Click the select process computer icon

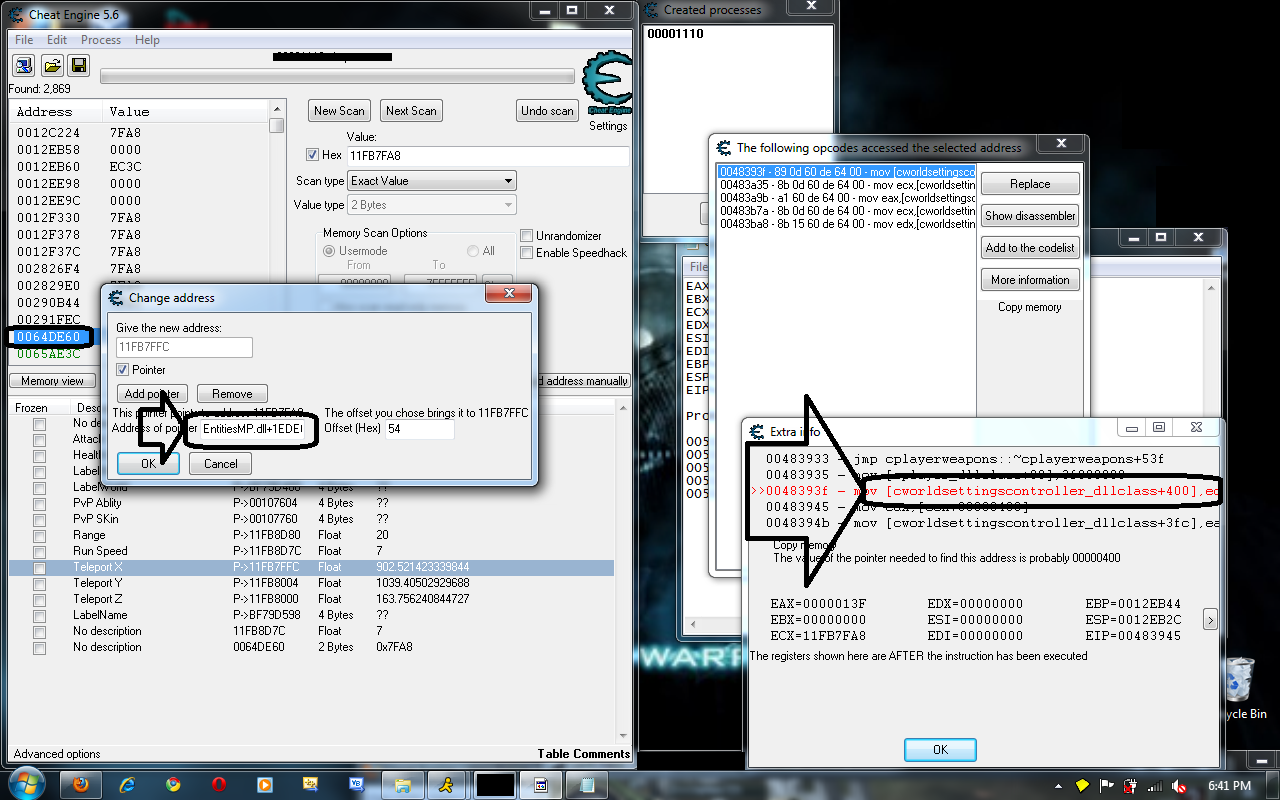click(x=24, y=66)
